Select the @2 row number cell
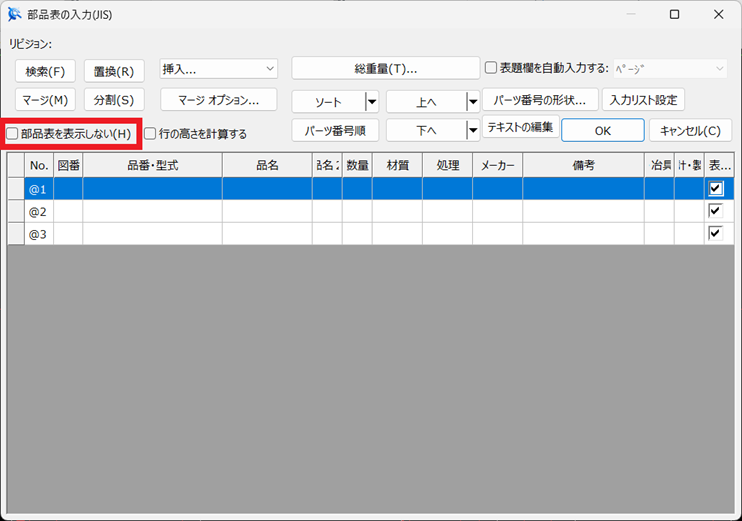This screenshot has width=742, height=521. (39, 211)
